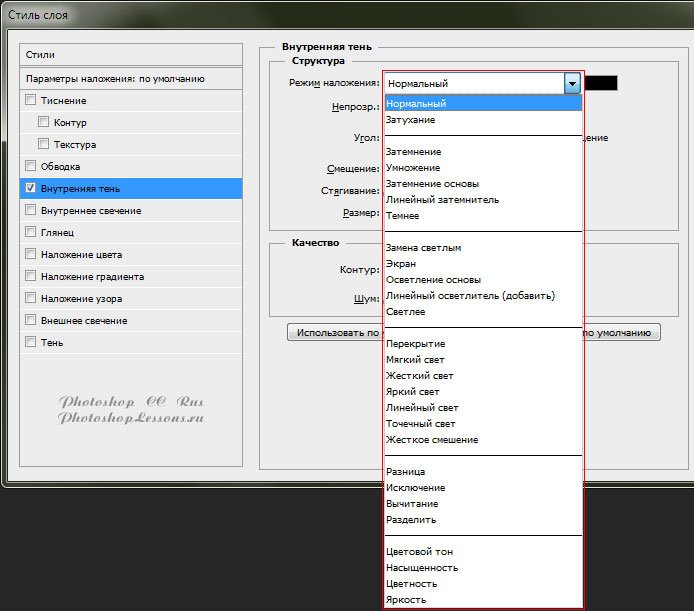
Task: Turn on the Тень effect checkbox
Action: [30, 343]
